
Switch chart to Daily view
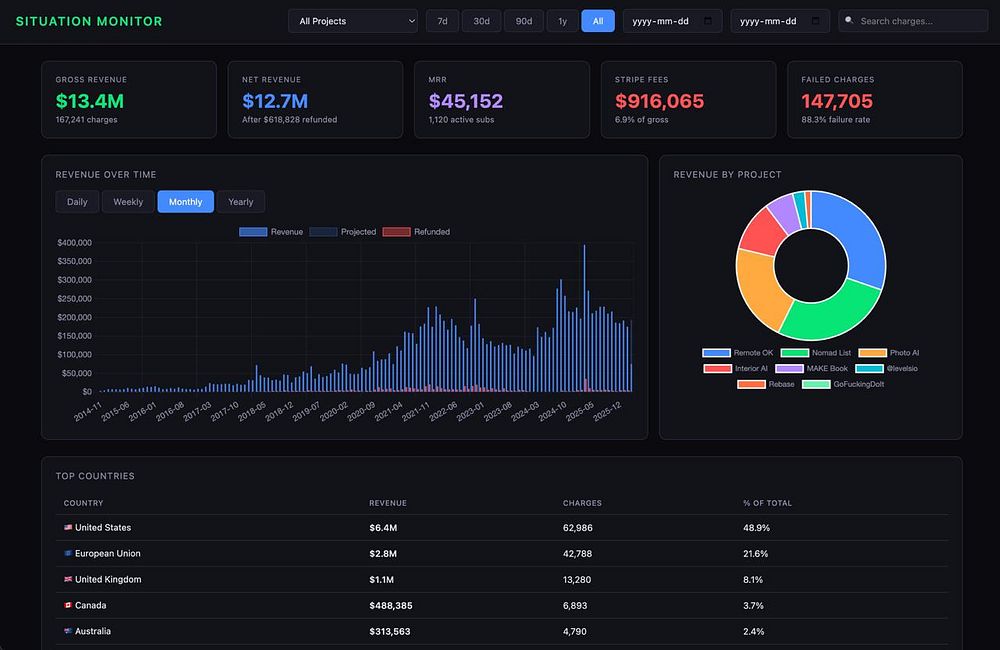77,202
